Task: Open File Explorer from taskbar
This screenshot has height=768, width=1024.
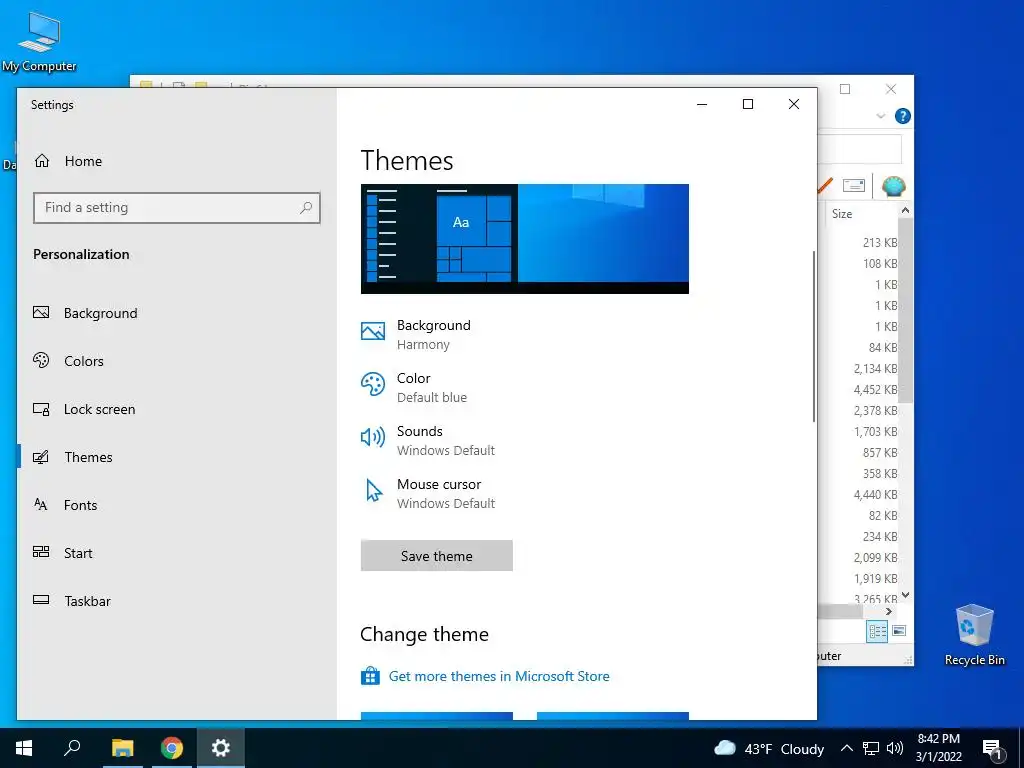Action: click(122, 748)
